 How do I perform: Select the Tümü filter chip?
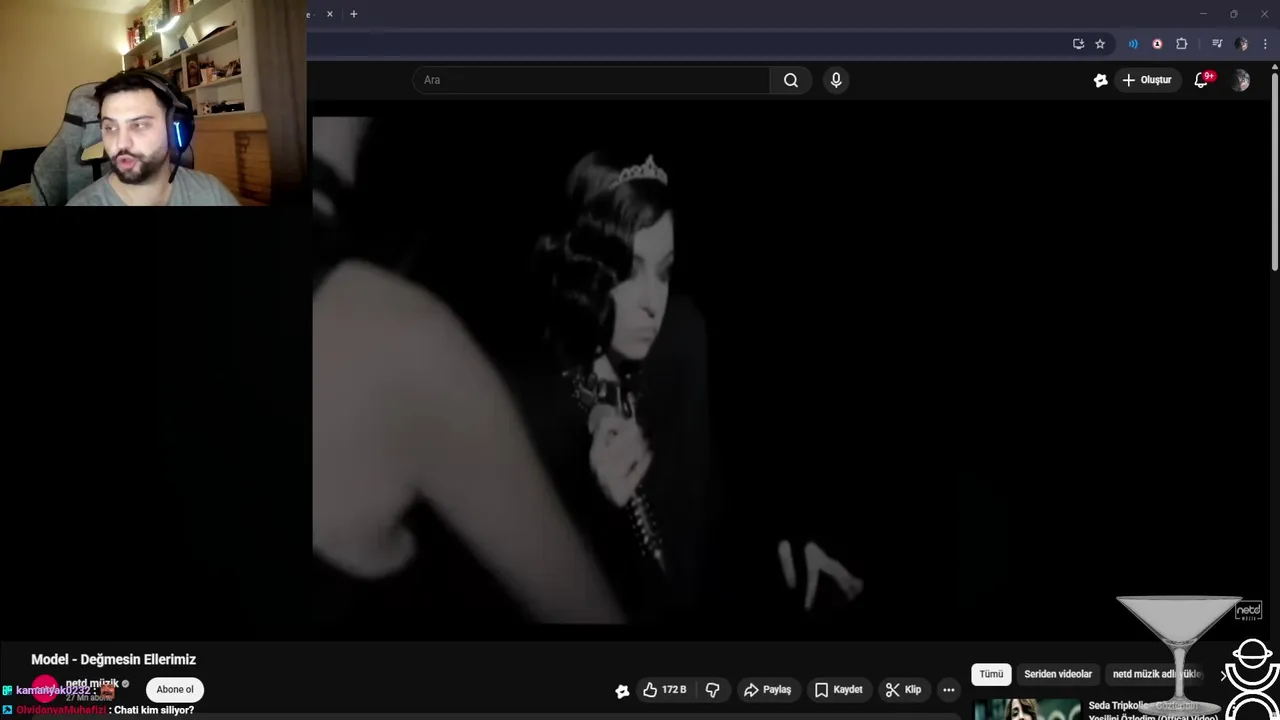[991, 674]
